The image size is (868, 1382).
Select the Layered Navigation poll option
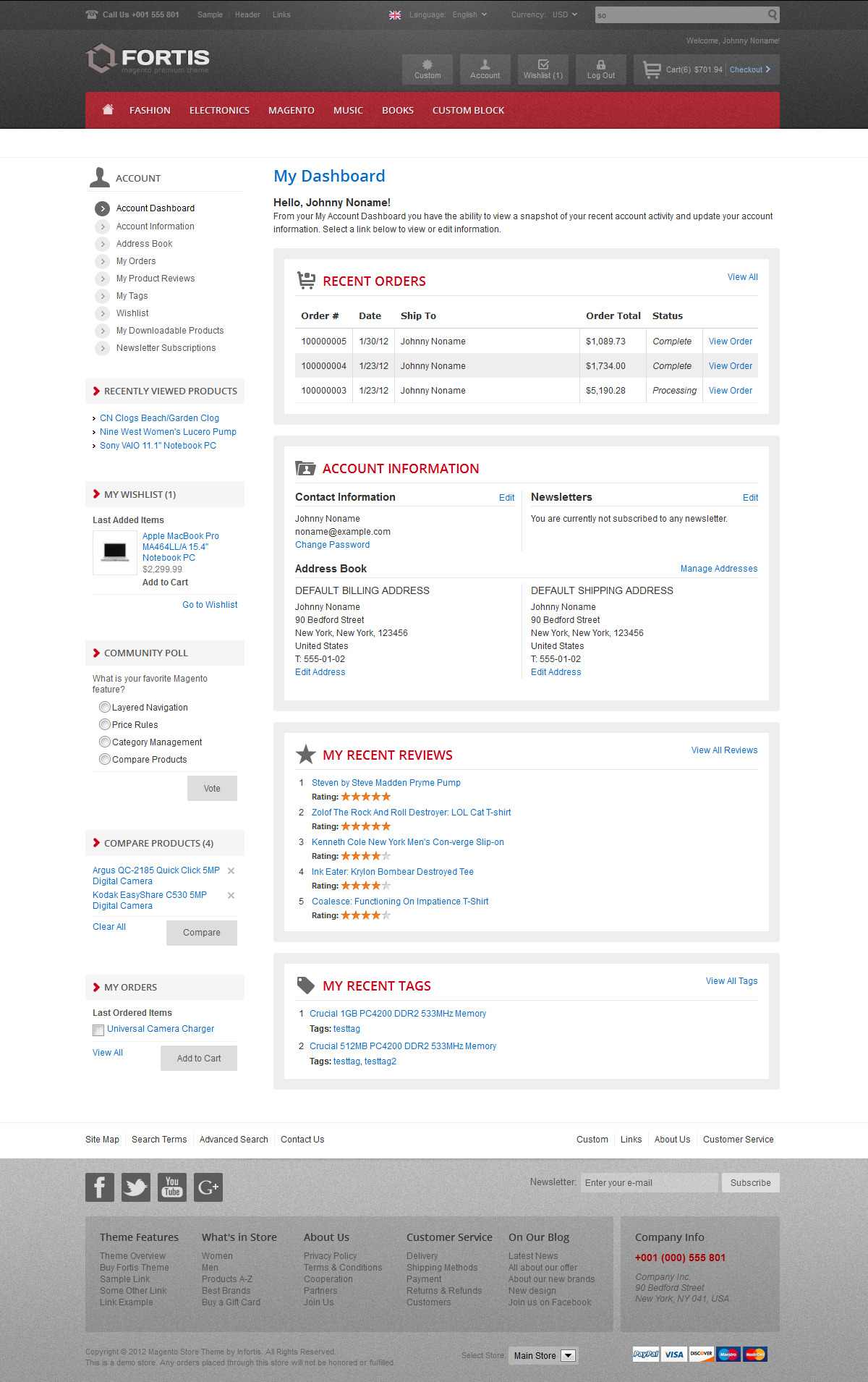coord(105,707)
